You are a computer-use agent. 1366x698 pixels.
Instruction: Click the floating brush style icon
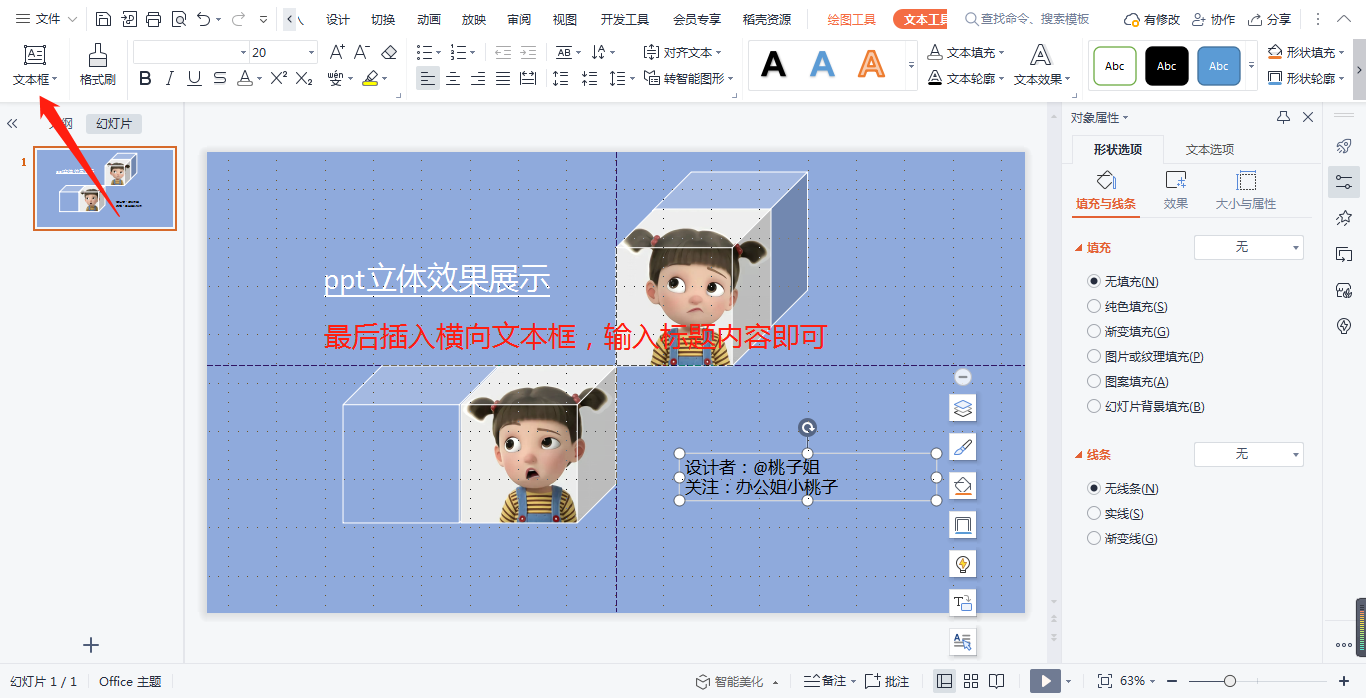pyautogui.click(x=963, y=447)
